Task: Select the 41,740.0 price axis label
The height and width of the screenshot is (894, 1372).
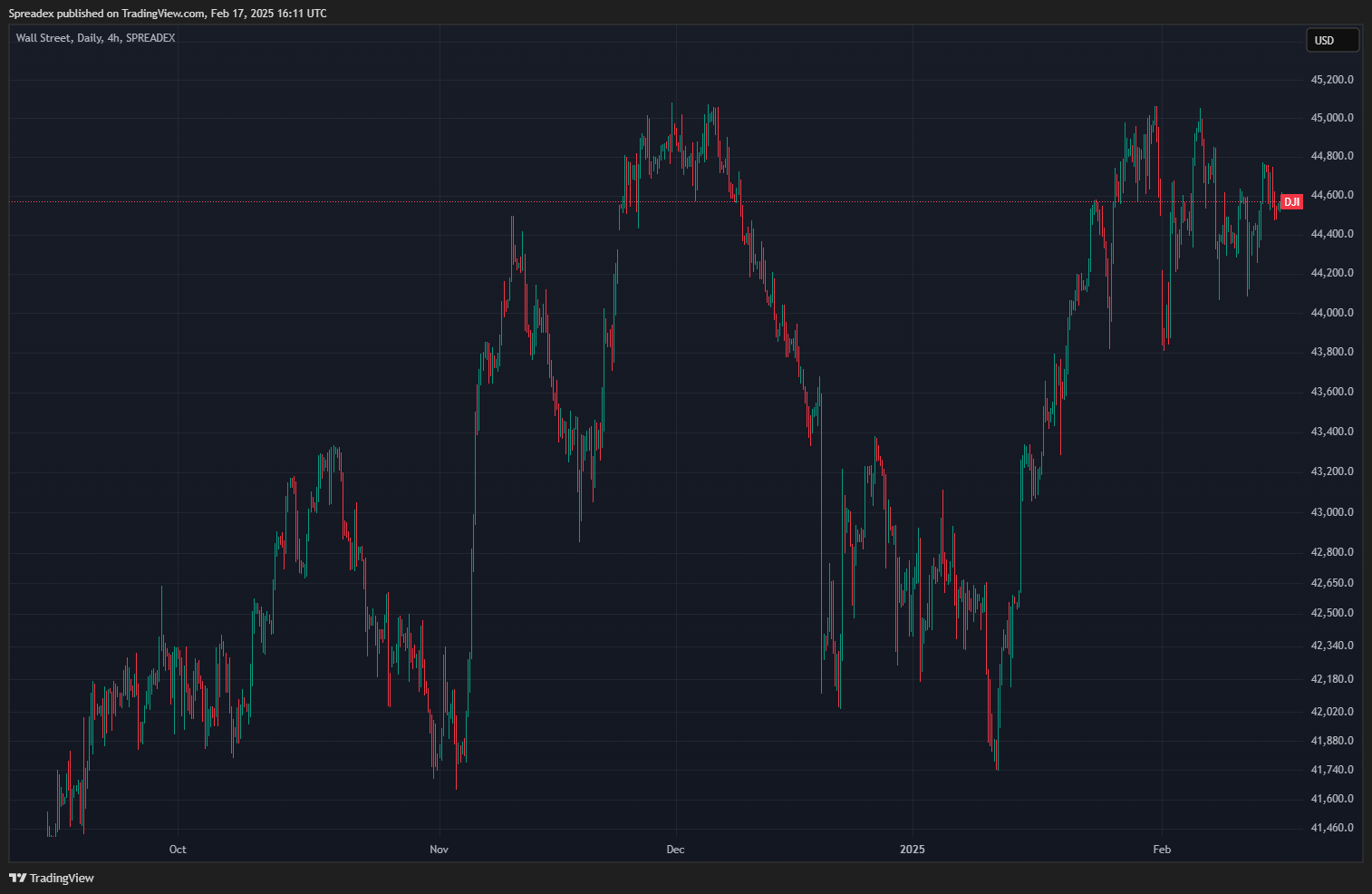Action: (1332, 770)
